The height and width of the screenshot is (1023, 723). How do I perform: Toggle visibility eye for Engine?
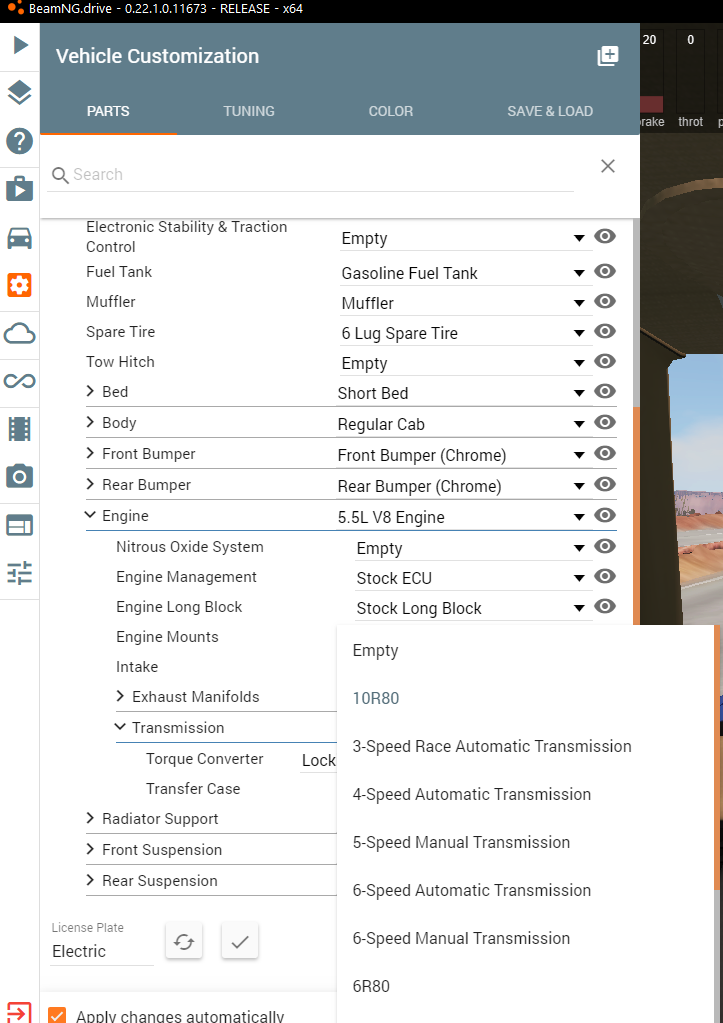605,515
